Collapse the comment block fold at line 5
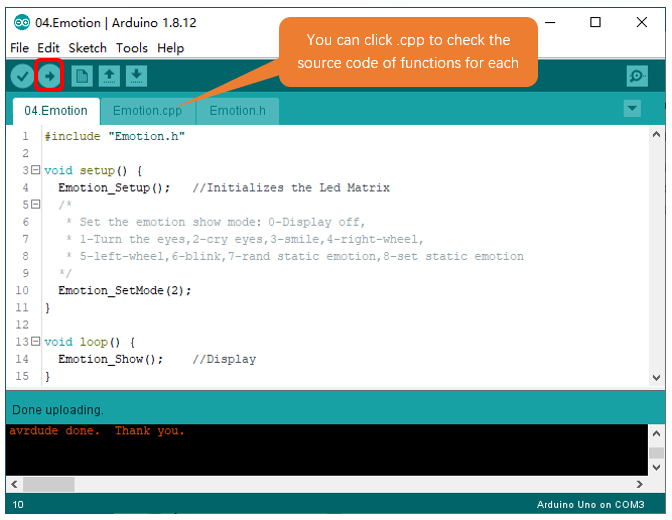The image size is (672, 520). tap(36, 204)
